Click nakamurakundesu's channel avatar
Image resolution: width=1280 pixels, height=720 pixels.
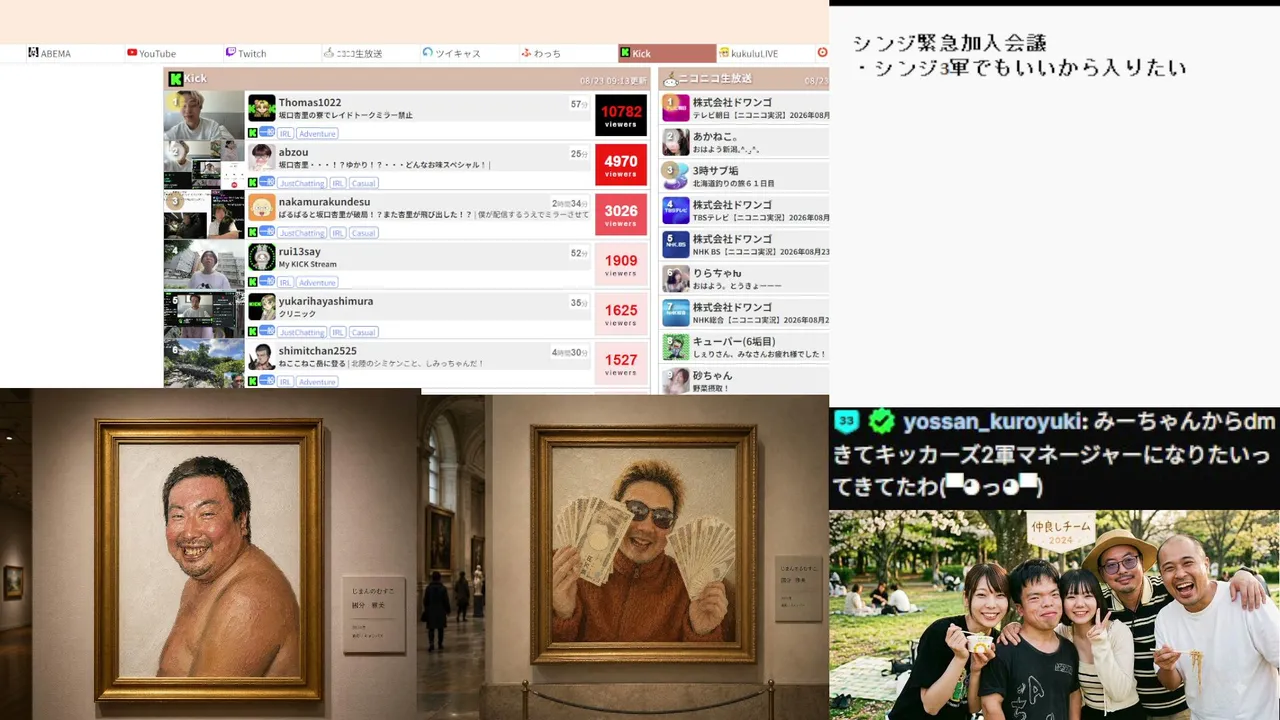pos(262,207)
